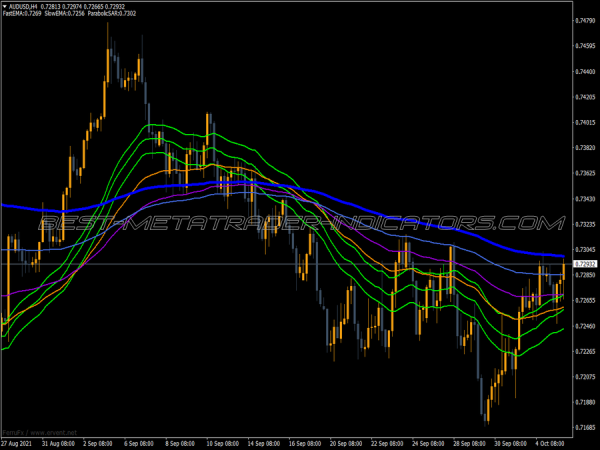Image resolution: width=600 pixels, height=450 pixels.
Task: Click the 14 Sep 08:00 time label
Action: coord(264,444)
